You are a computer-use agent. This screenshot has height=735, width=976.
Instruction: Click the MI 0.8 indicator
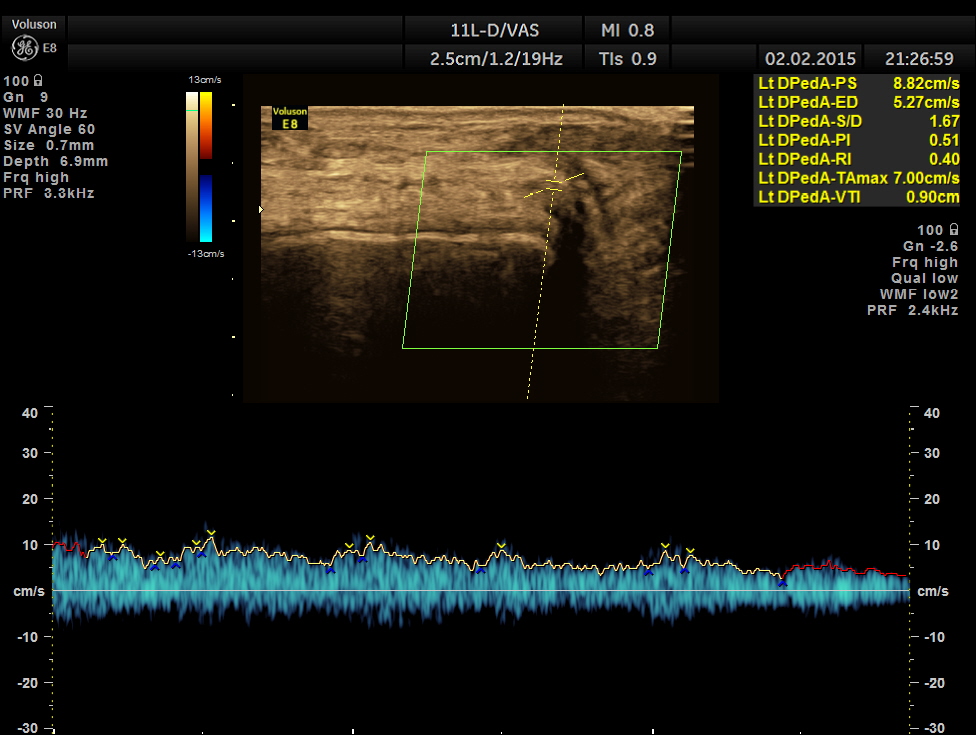click(x=628, y=30)
